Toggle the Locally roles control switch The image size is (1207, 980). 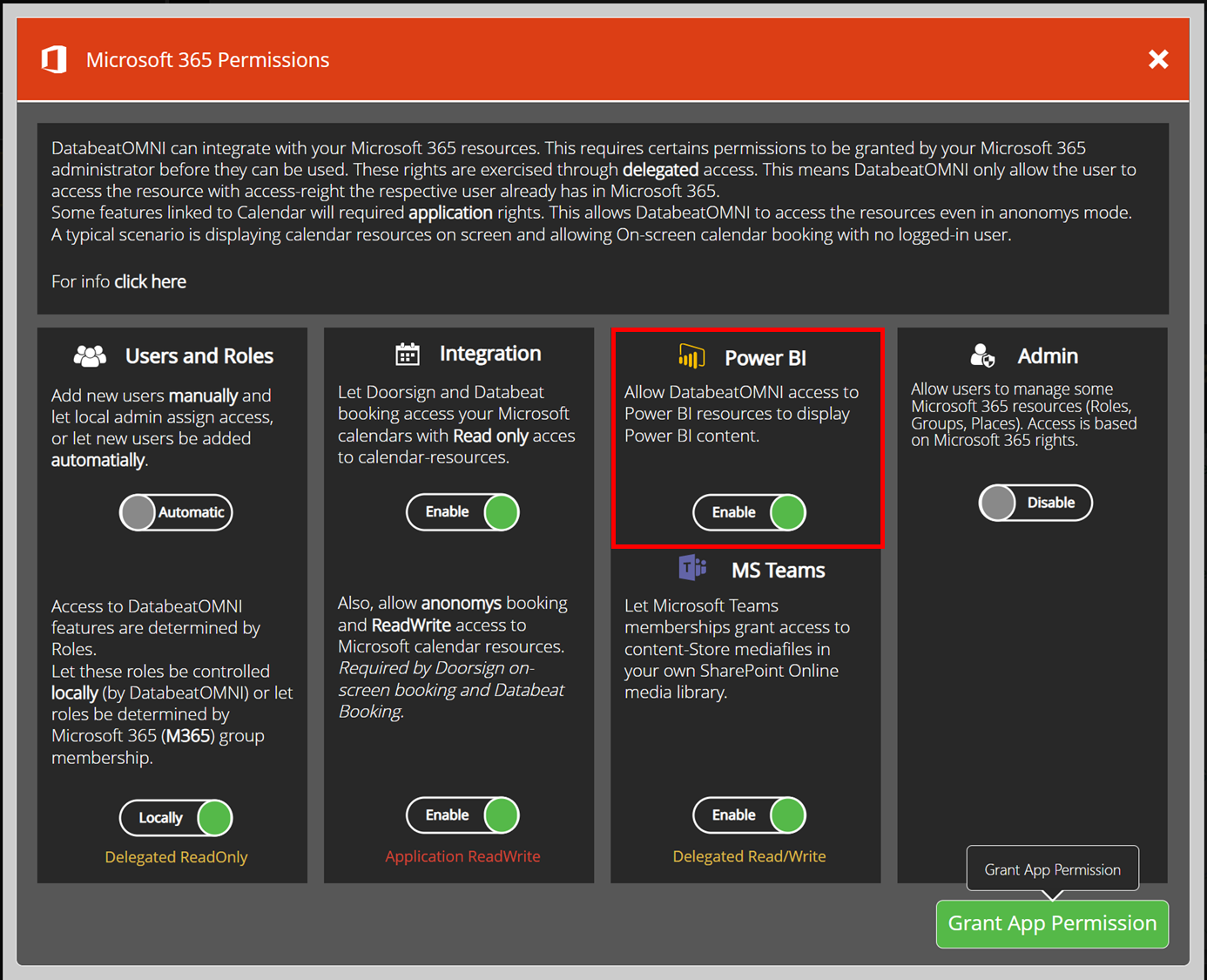pyautogui.click(x=176, y=817)
